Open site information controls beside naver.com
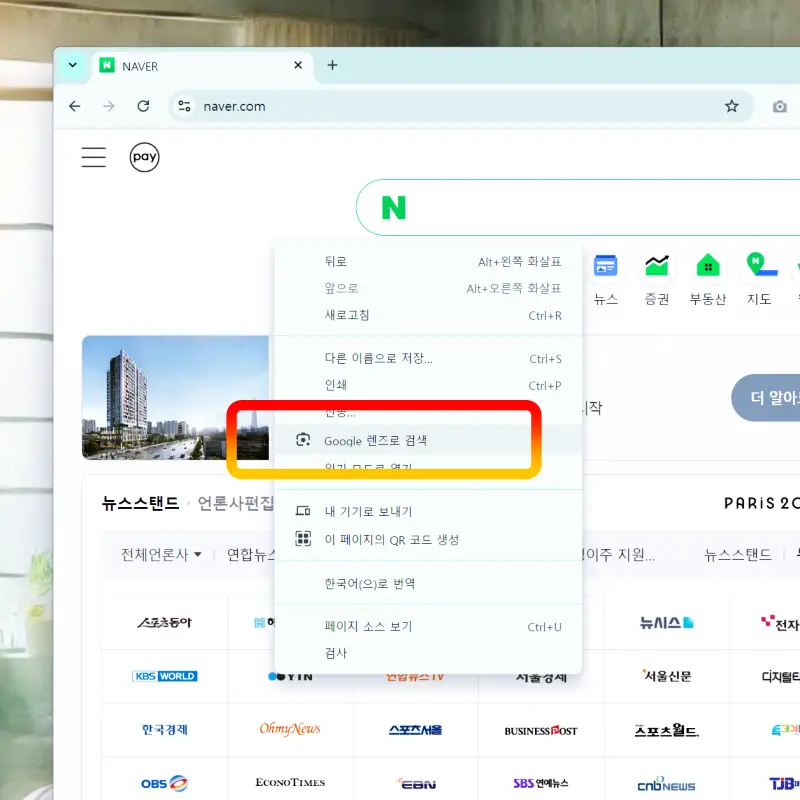This screenshot has height=800, width=800. (185, 105)
